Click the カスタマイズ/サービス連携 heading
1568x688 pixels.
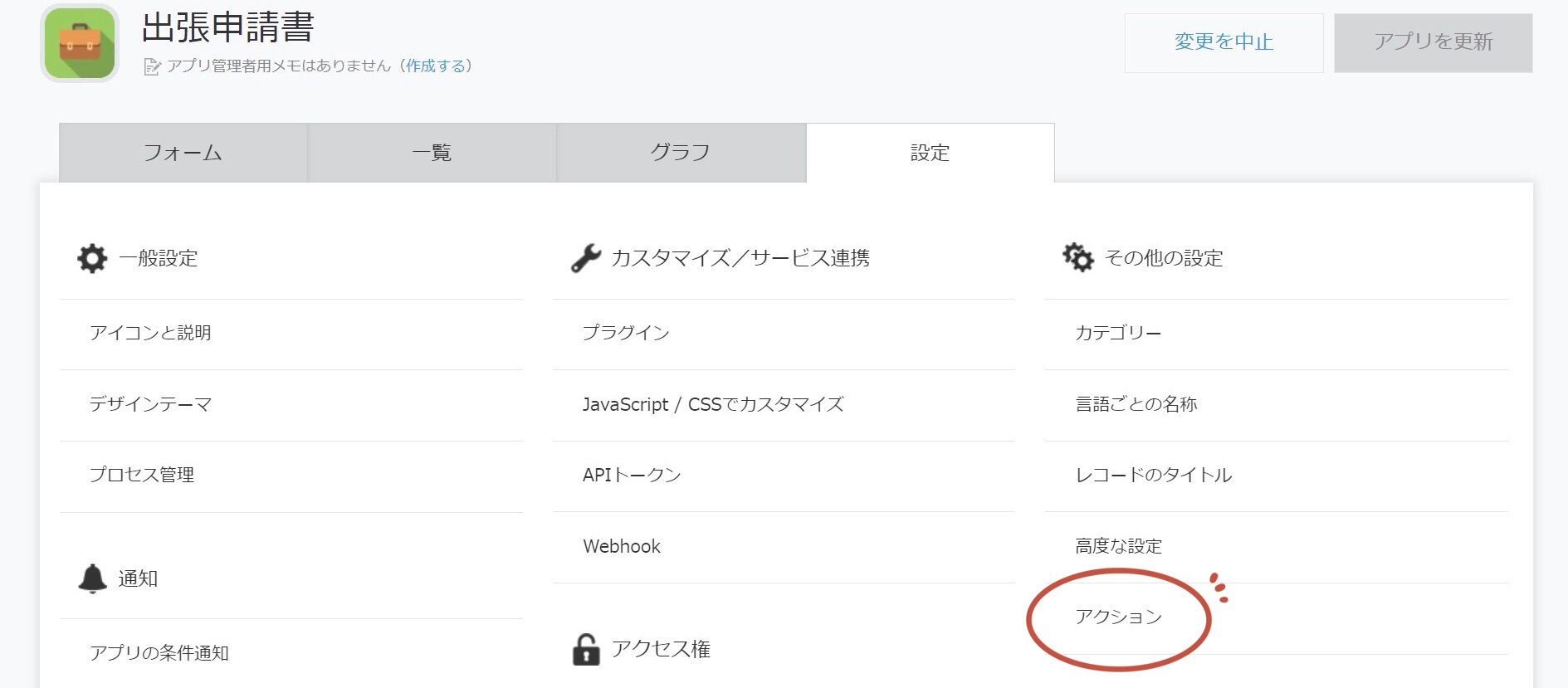coord(740,258)
